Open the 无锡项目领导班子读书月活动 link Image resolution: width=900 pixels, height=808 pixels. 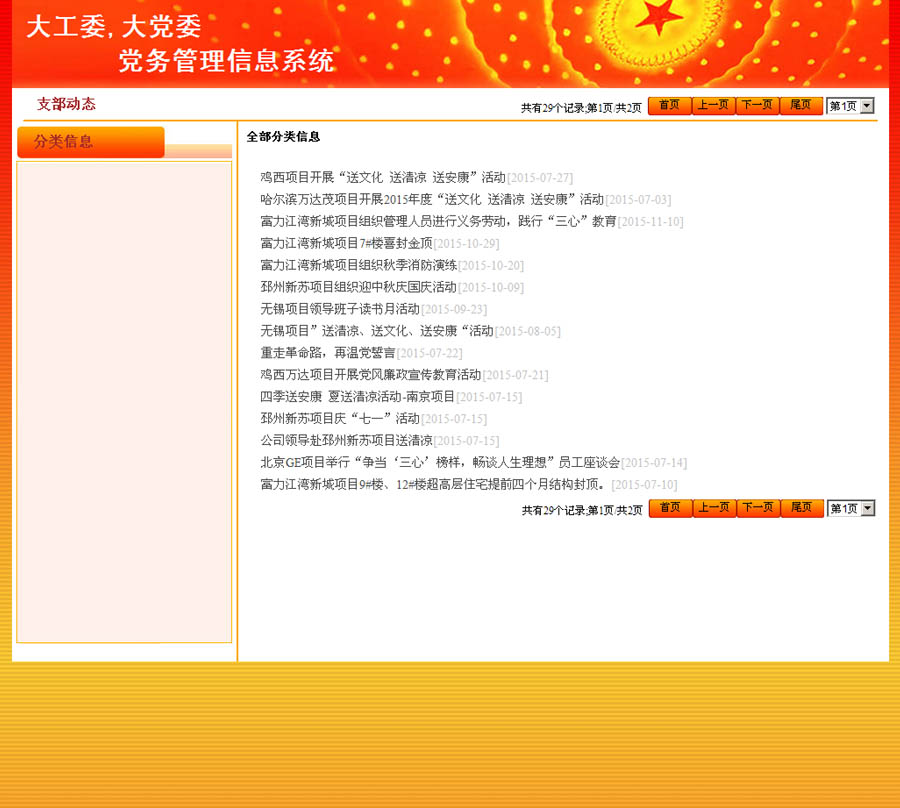tap(340, 309)
